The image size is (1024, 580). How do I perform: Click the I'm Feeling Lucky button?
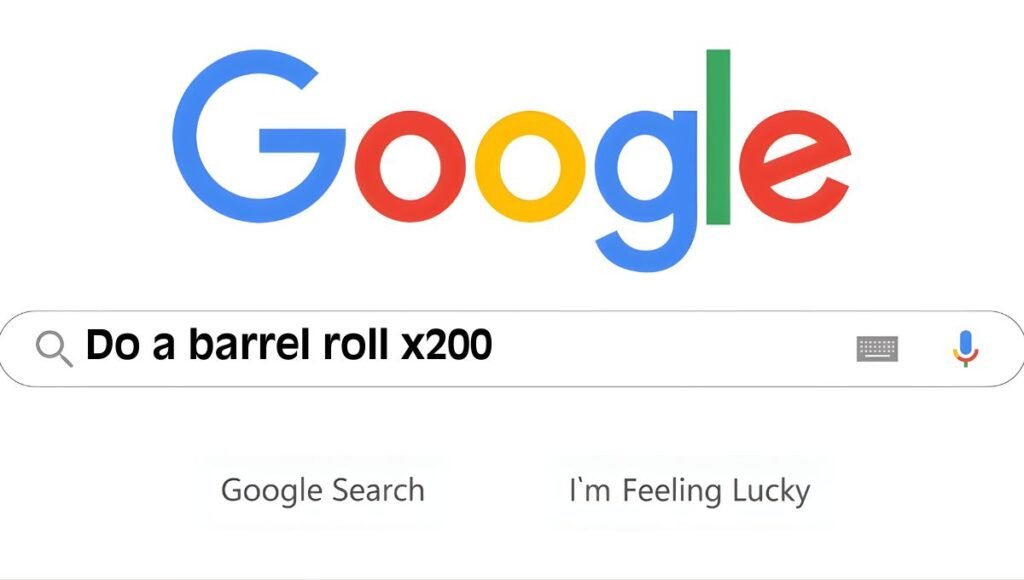(x=690, y=491)
